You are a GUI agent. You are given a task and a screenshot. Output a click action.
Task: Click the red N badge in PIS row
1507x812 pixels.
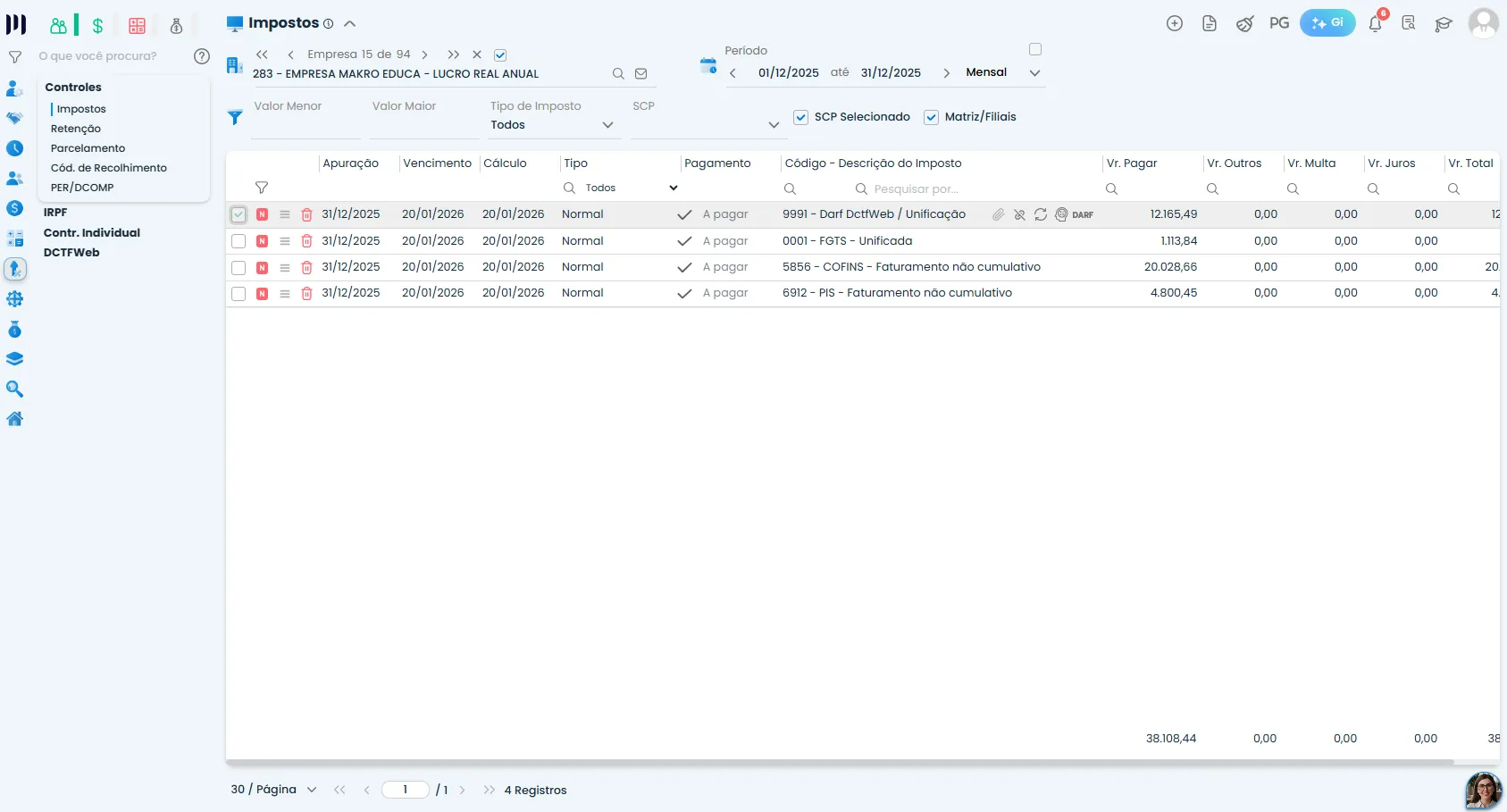point(262,293)
